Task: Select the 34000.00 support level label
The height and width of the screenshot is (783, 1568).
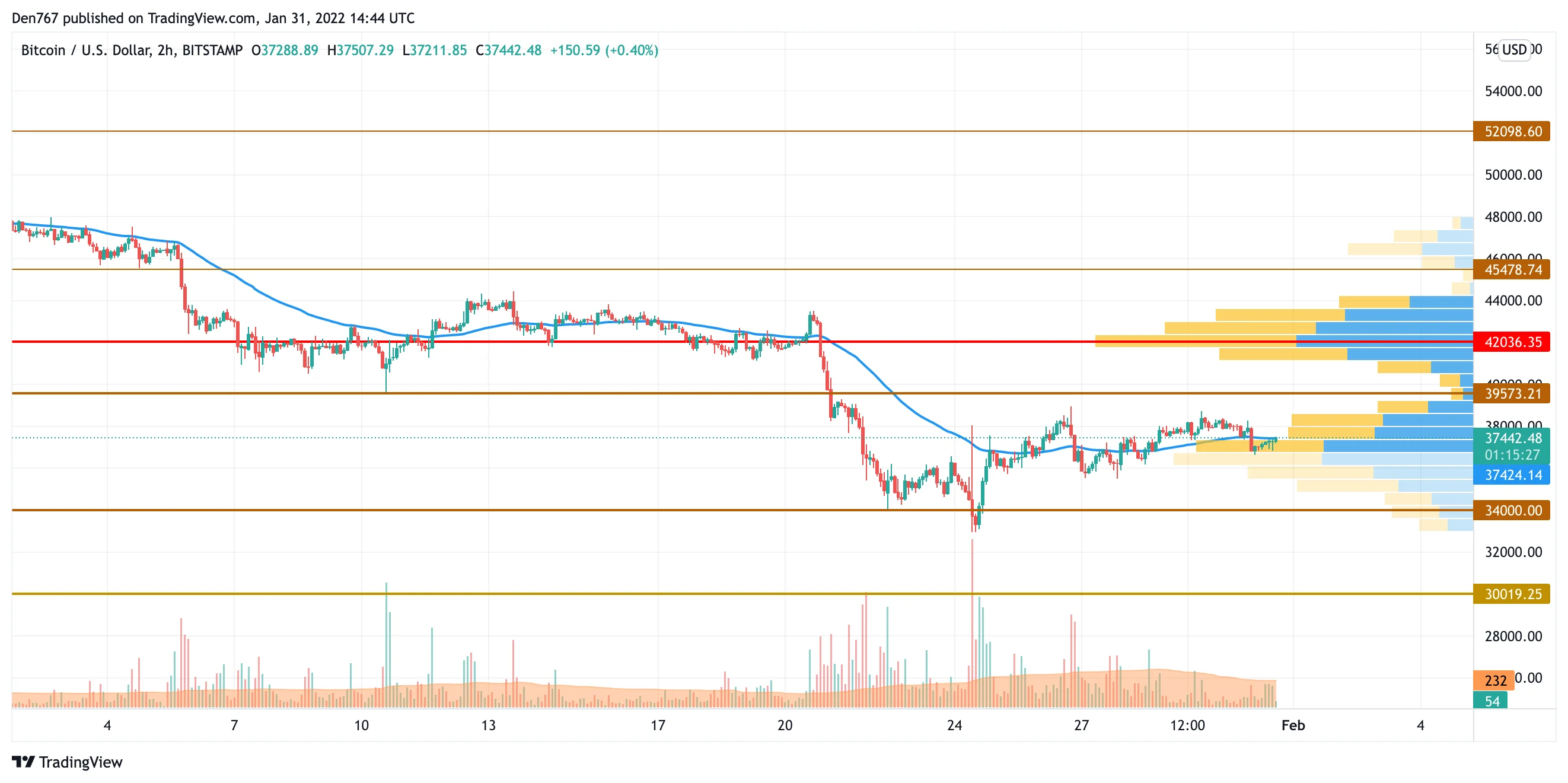Action: click(x=1512, y=510)
